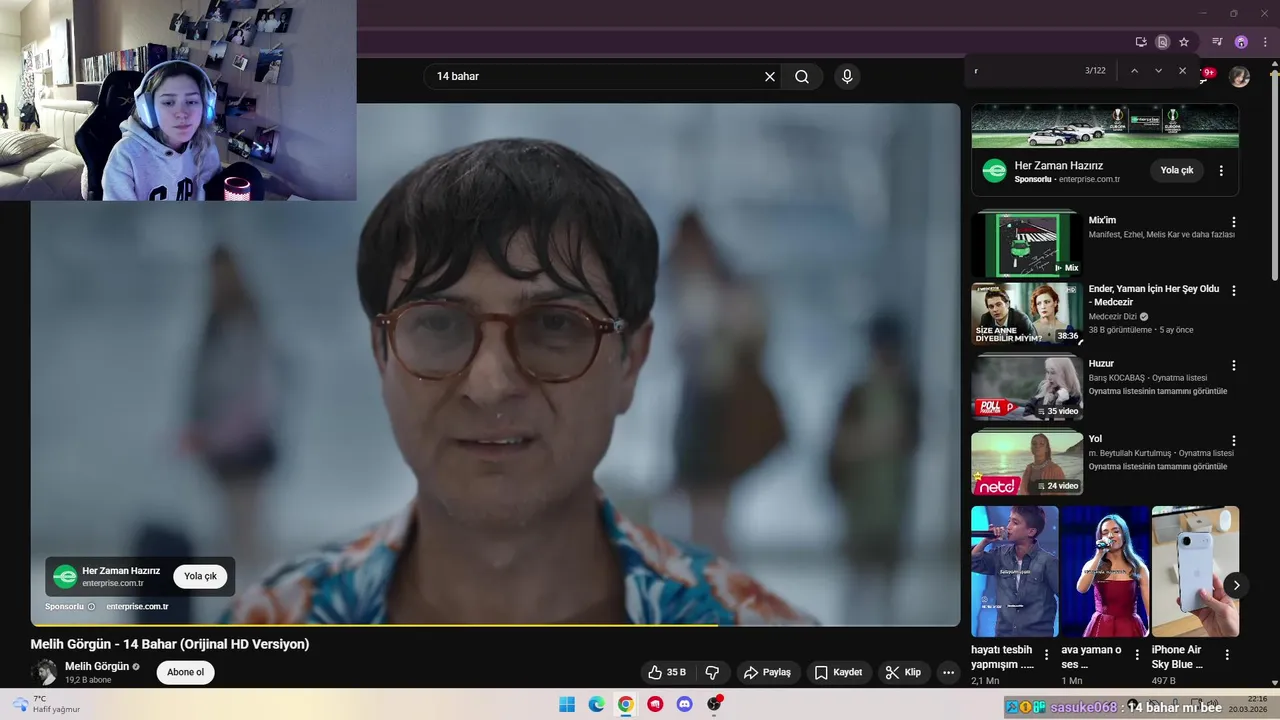Open options for hayatı tesbih yapmışım short
This screenshot has height=720, width=1280.
click(1047, 655)
